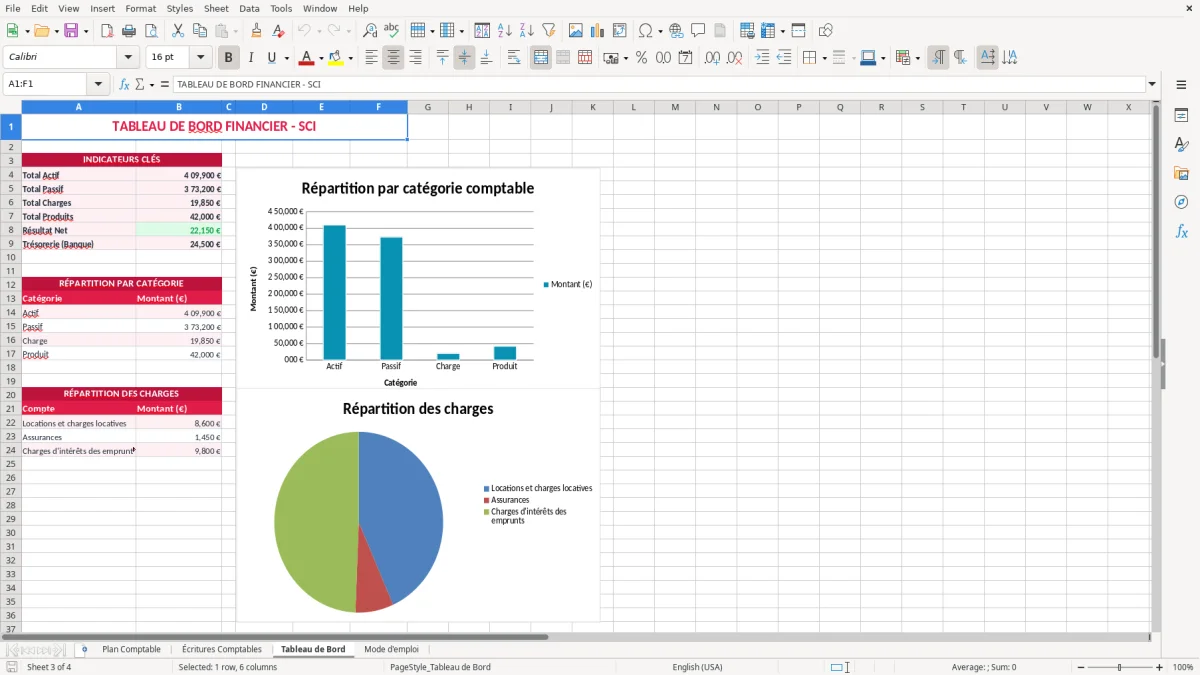This screenshot has width=1200, height=675.
Task: Open Find and Replace icon
Action: pyautogui.click(x=370, y=31)
